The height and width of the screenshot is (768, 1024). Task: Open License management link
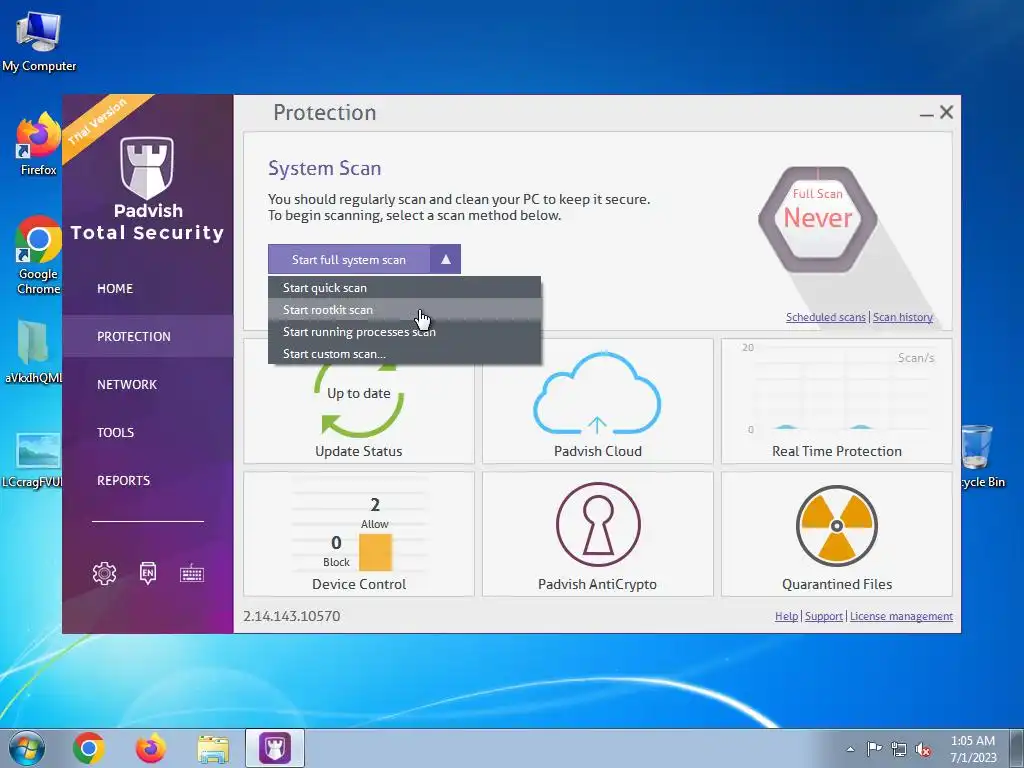click(x=901, y=616)
